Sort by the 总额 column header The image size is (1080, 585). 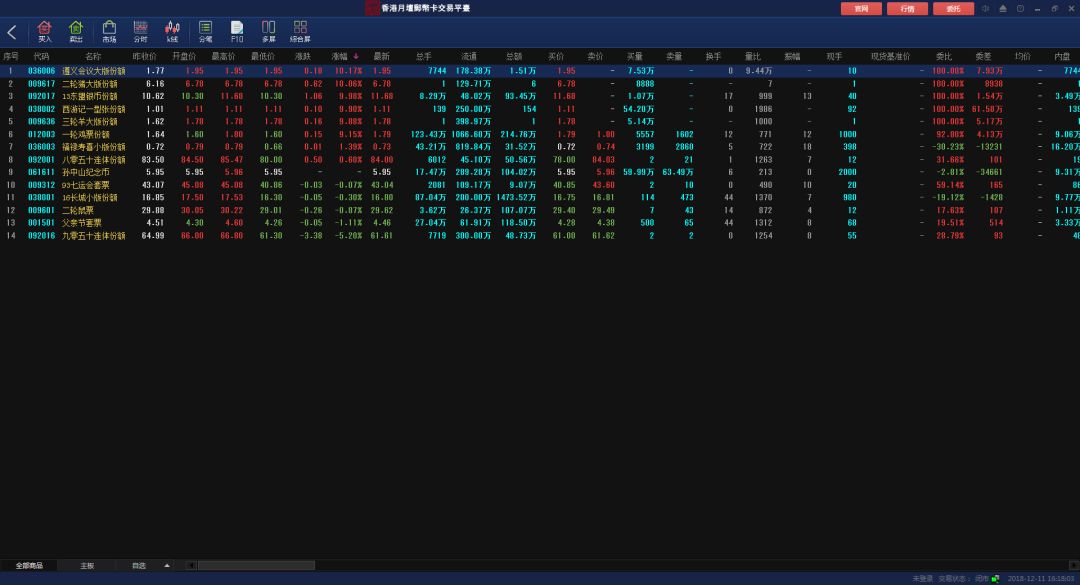tap(514, 57)
